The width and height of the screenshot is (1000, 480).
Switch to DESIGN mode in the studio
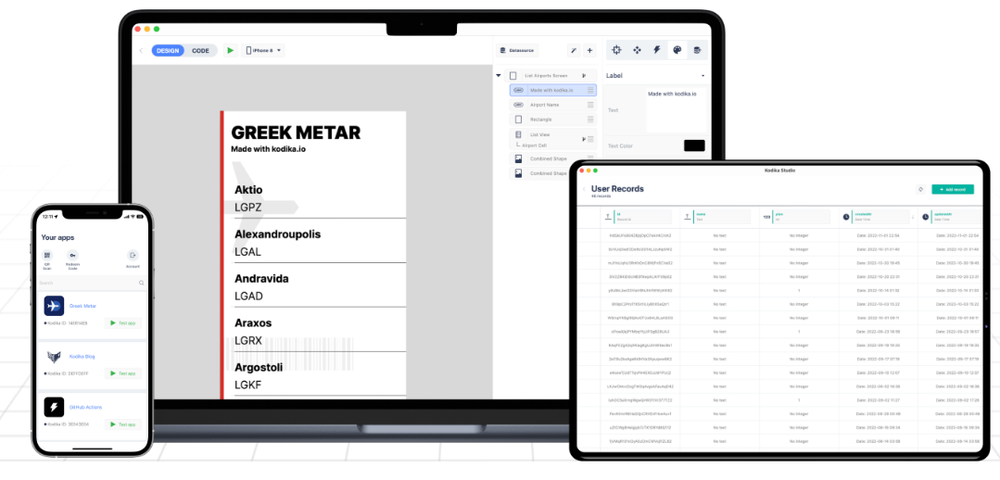[168, 50]
